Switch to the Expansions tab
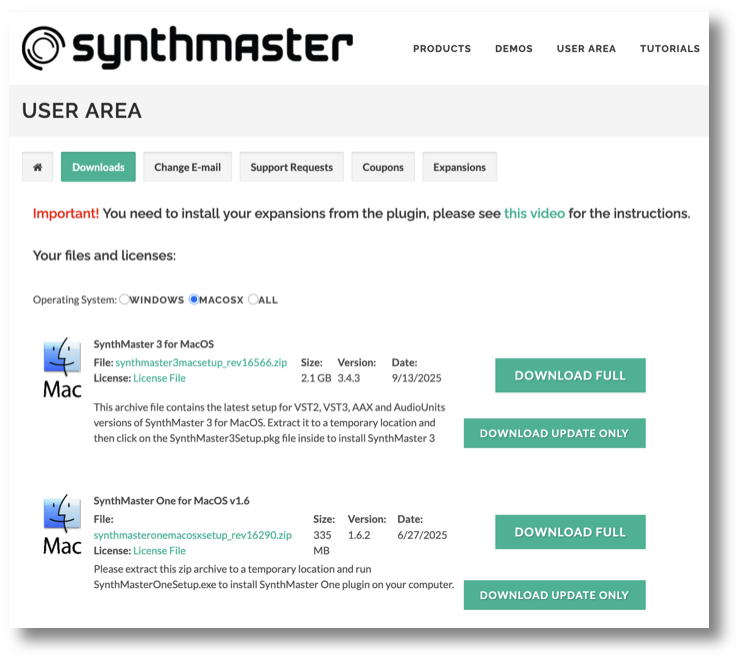The width and height of the screenshot is (742, 661). click(x=459, y=167)
